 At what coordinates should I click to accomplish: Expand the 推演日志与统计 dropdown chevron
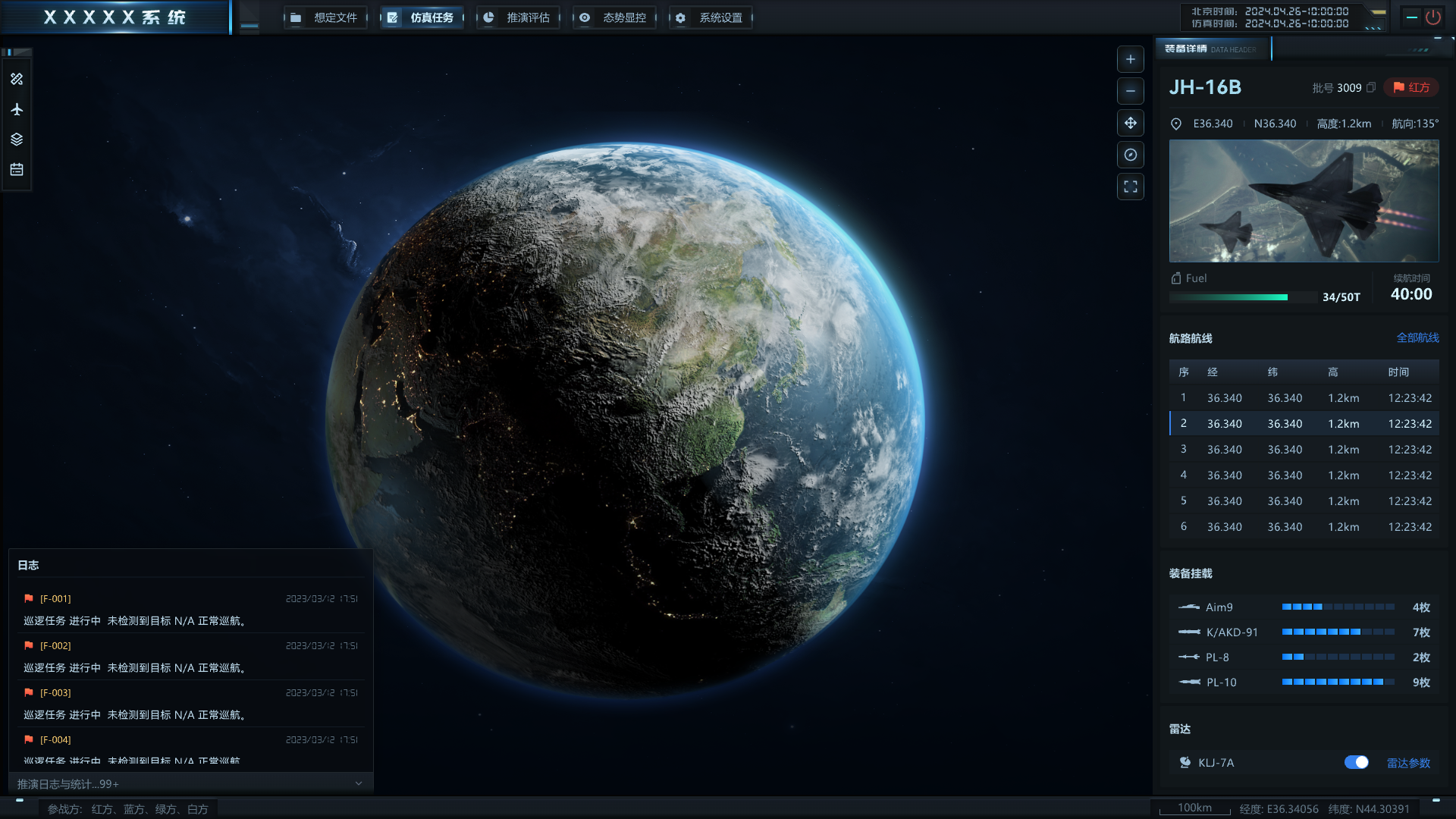(359, 783)
